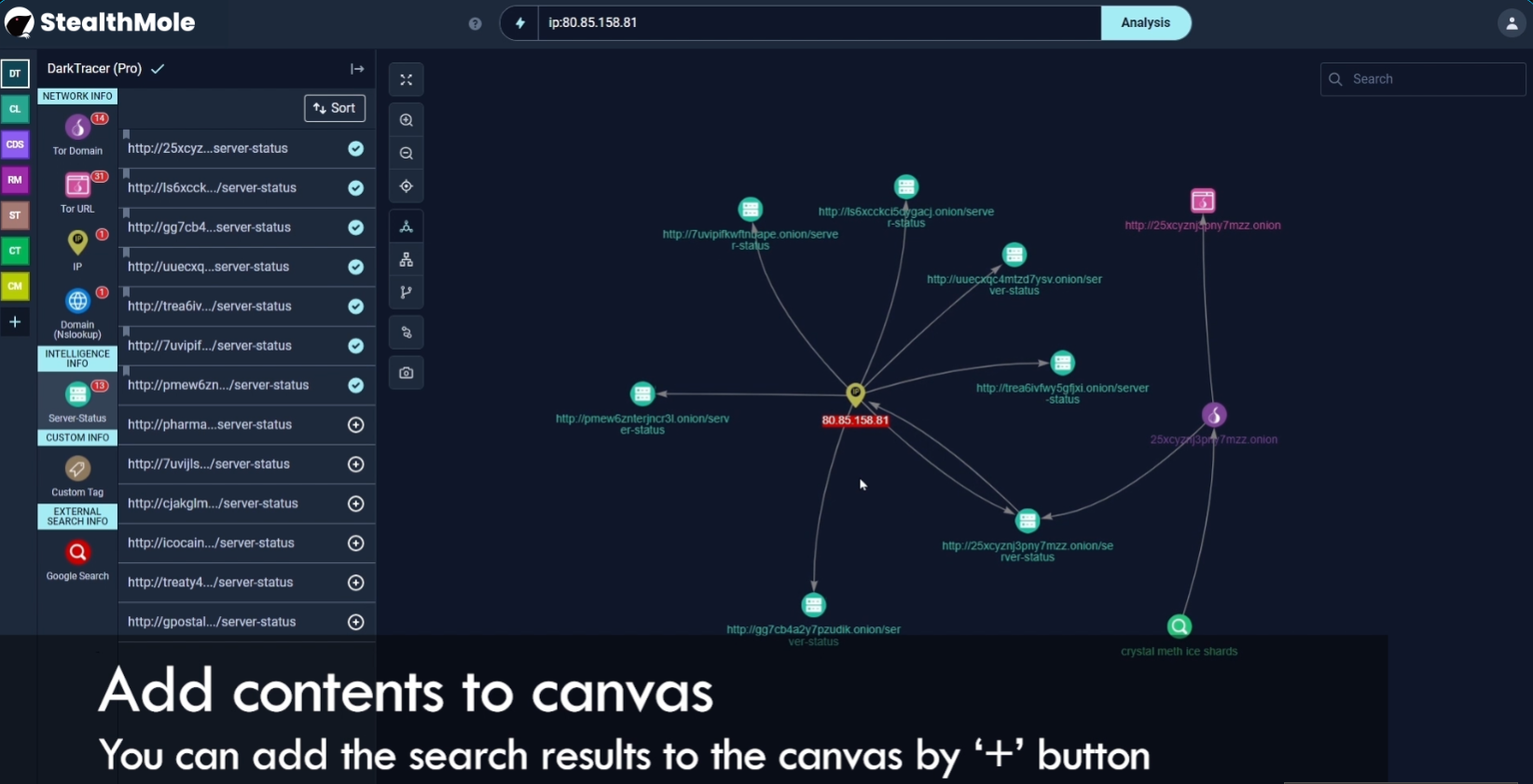
Task: Take a canvas snapshot with camera icon
Action: pos(407,373)
